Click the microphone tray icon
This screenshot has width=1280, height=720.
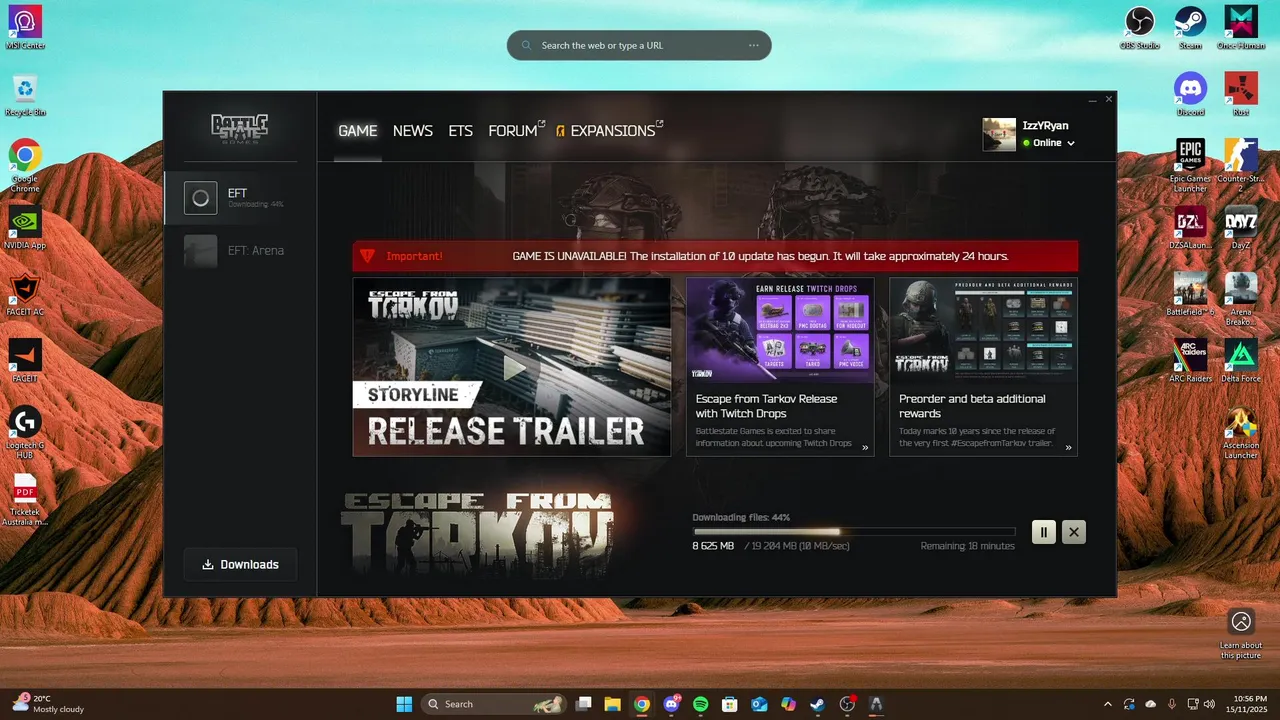[x=1171, y=704]
